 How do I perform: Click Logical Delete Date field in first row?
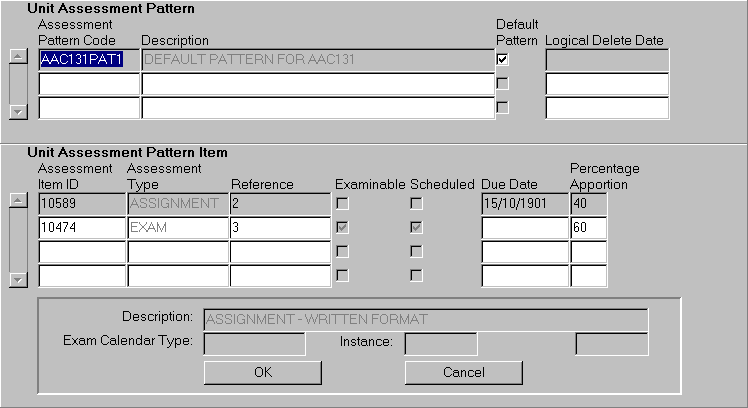coord(606,60)
